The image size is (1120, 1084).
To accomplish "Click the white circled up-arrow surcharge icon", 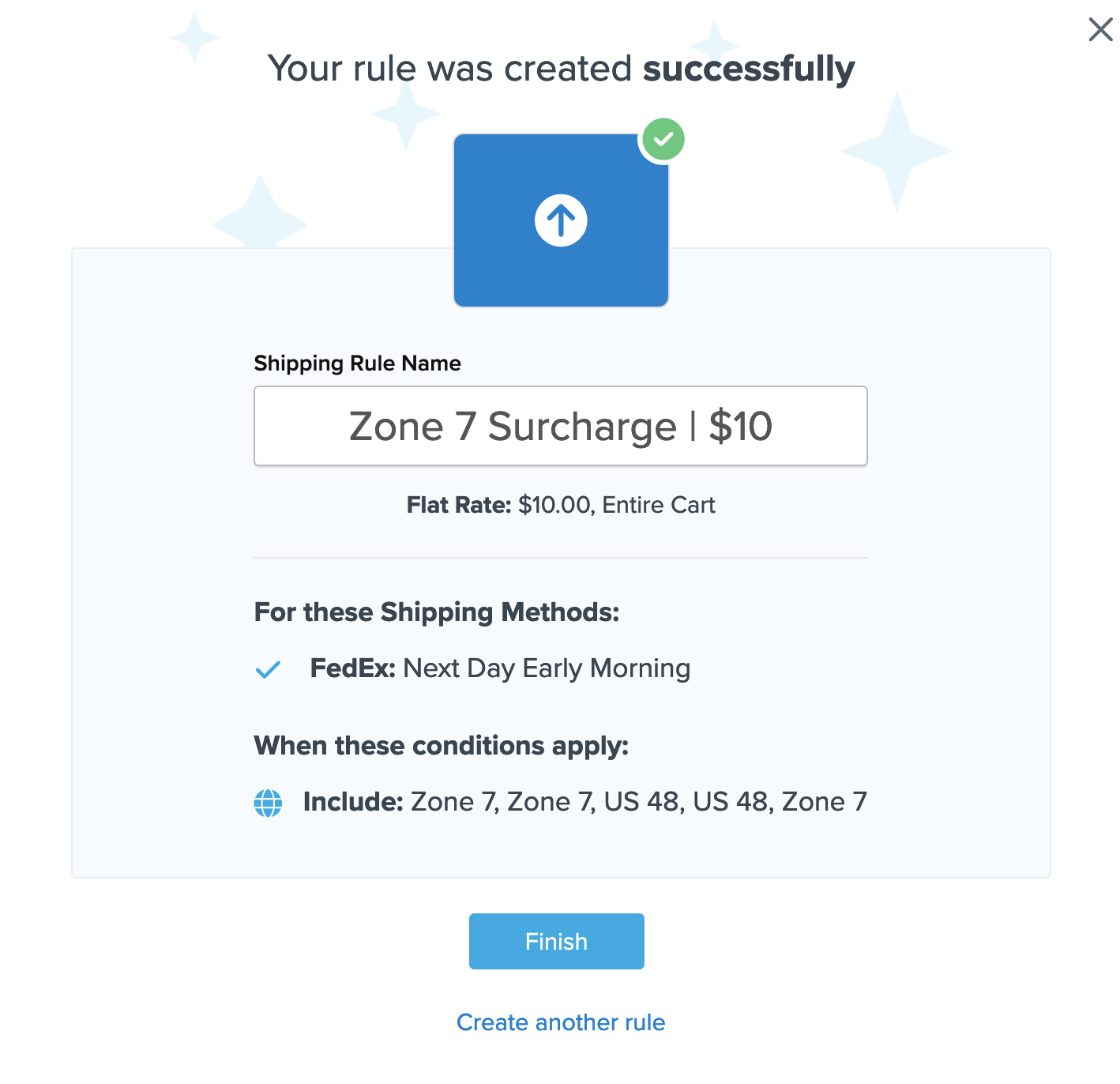I will coord(561,220).
